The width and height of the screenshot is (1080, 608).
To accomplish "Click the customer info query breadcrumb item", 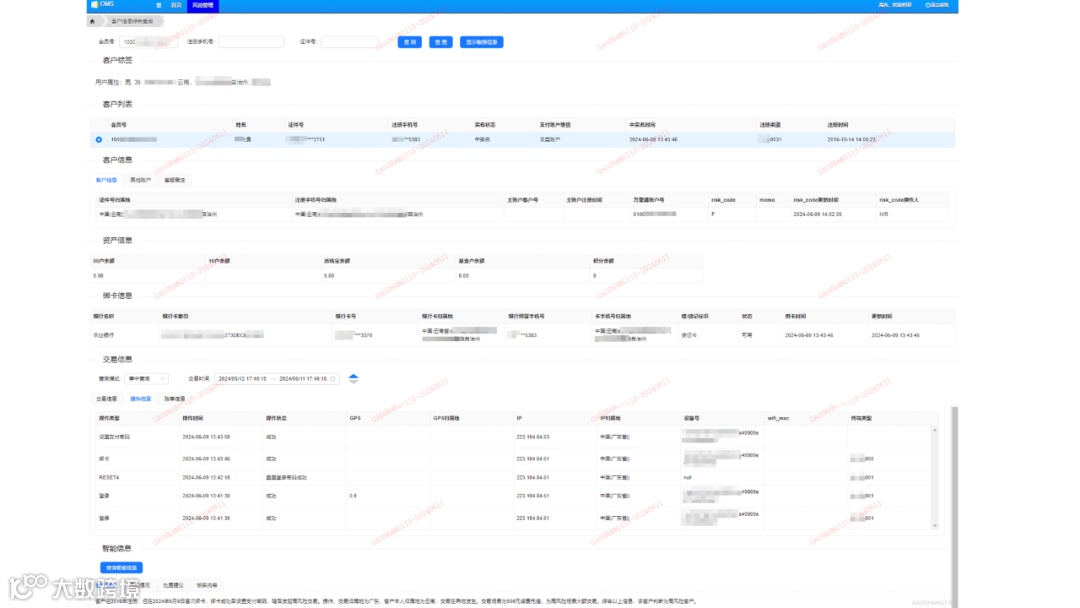I will [x=132, y=21].
